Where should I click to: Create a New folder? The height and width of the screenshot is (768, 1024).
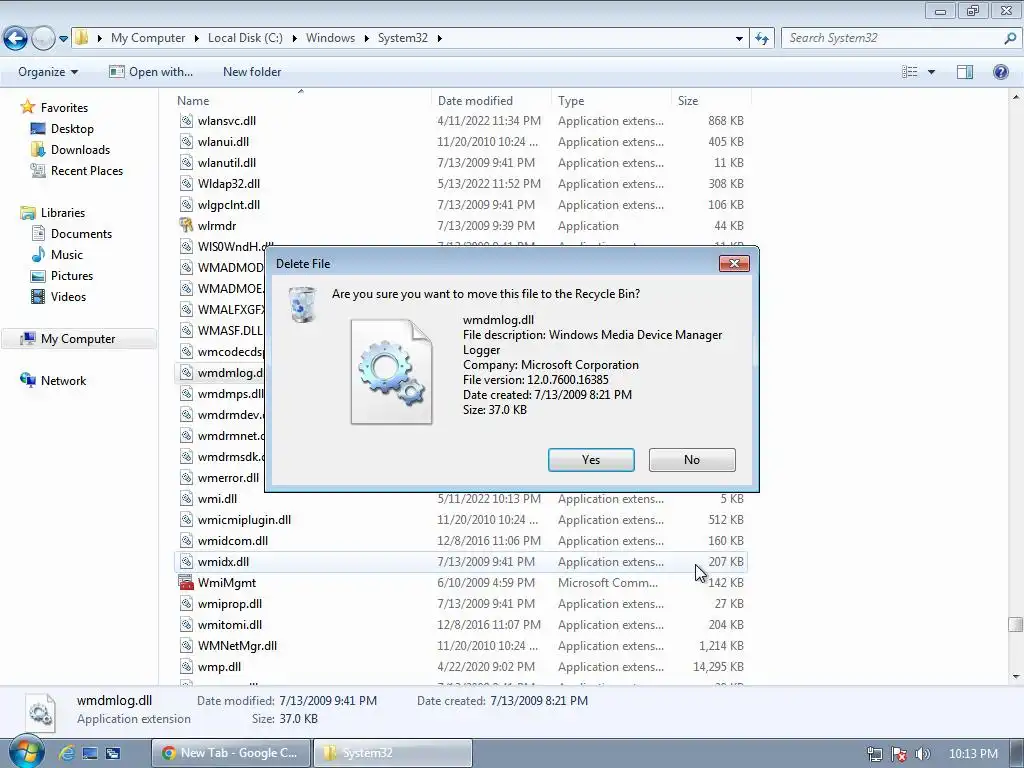click(x=252, y=72)
